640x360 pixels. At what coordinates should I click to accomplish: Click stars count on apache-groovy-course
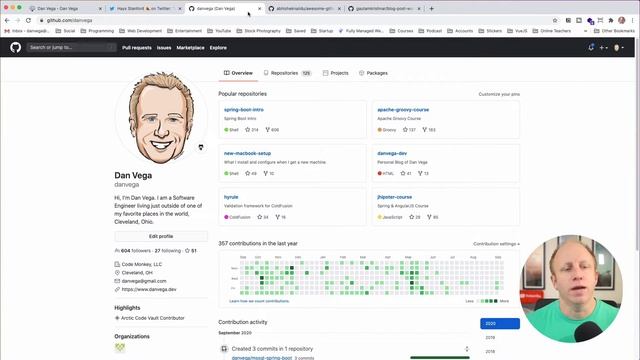tap(409, 130)
